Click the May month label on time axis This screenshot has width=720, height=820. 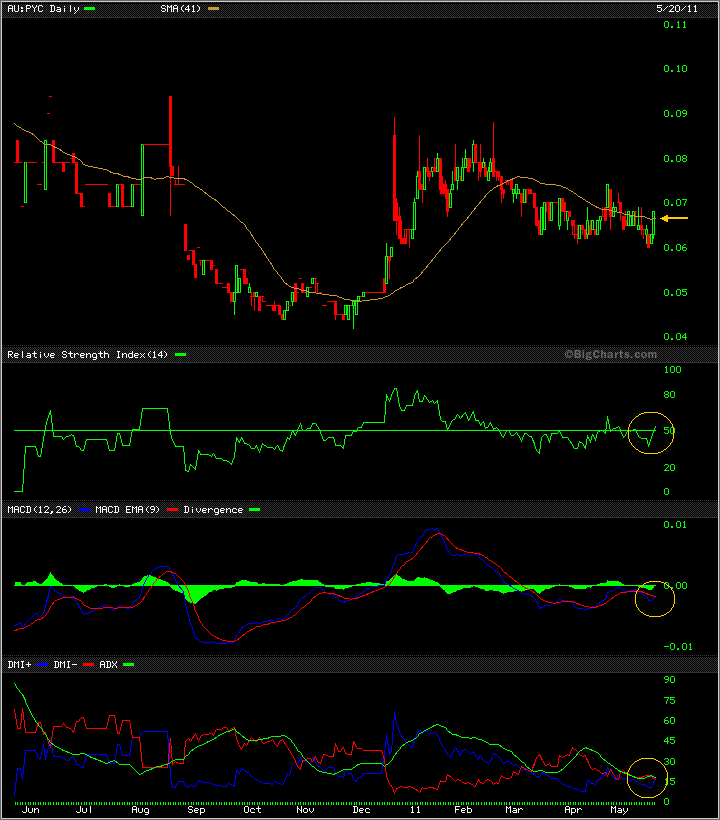620,810
